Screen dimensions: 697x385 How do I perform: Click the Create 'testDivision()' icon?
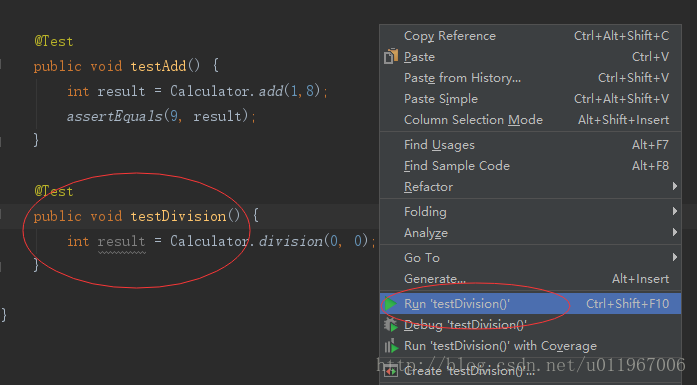click(391, 370)
